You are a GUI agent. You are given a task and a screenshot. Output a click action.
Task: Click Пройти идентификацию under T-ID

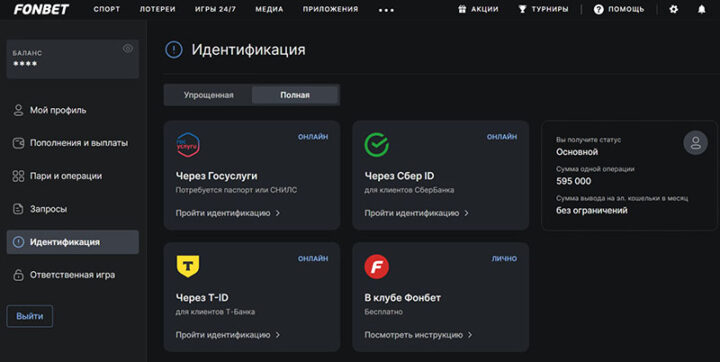click(x=223, y=335)
